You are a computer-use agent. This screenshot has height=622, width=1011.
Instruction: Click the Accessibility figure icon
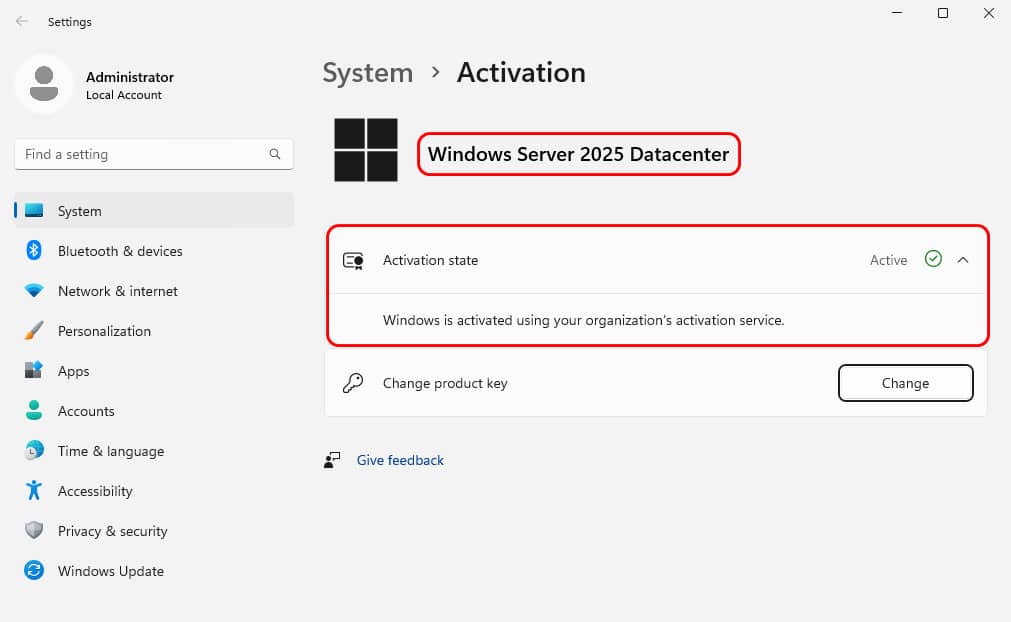(x=34, y=491)
